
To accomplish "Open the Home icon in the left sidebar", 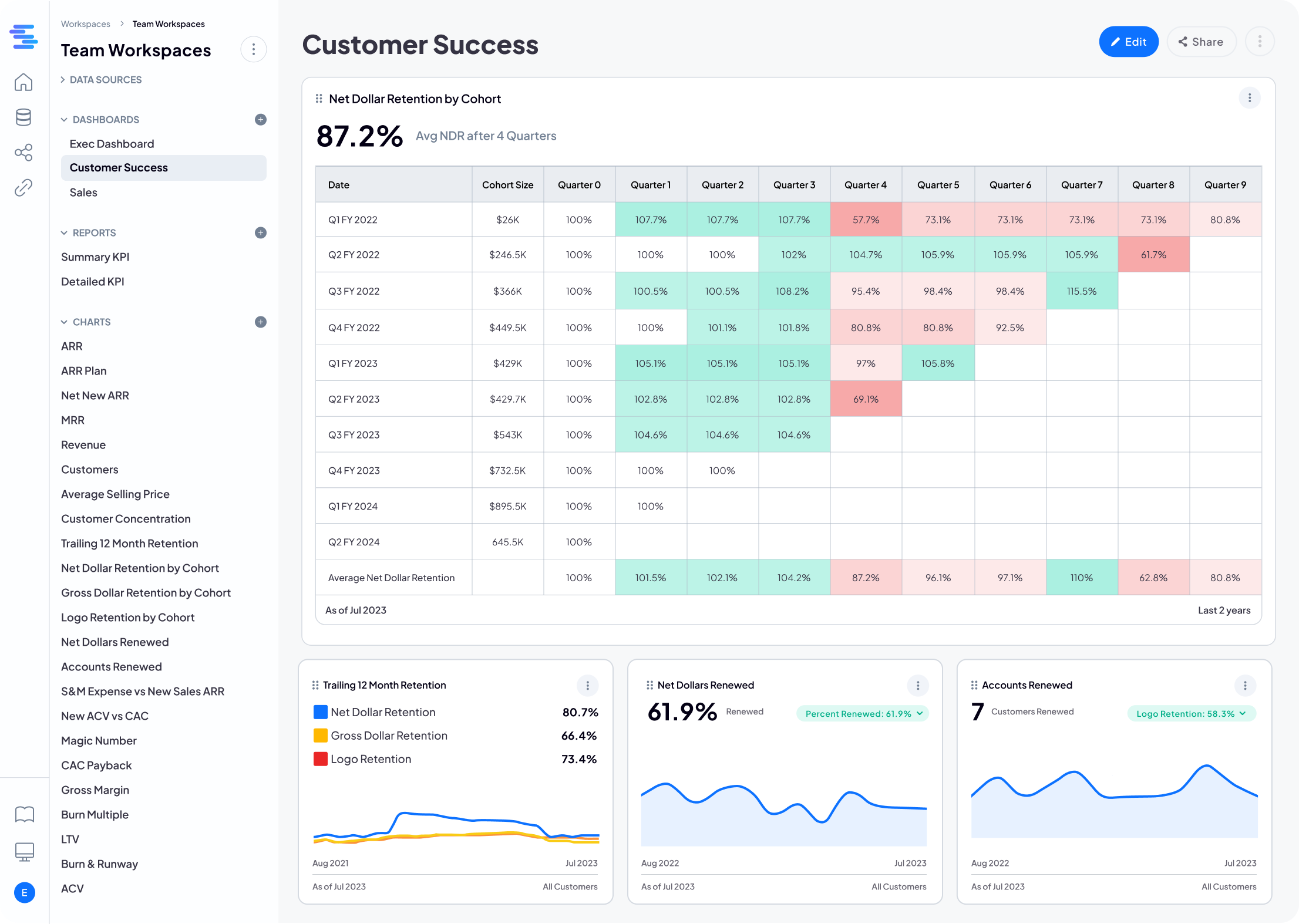I will pyautogui.click(x=23, y=82).
